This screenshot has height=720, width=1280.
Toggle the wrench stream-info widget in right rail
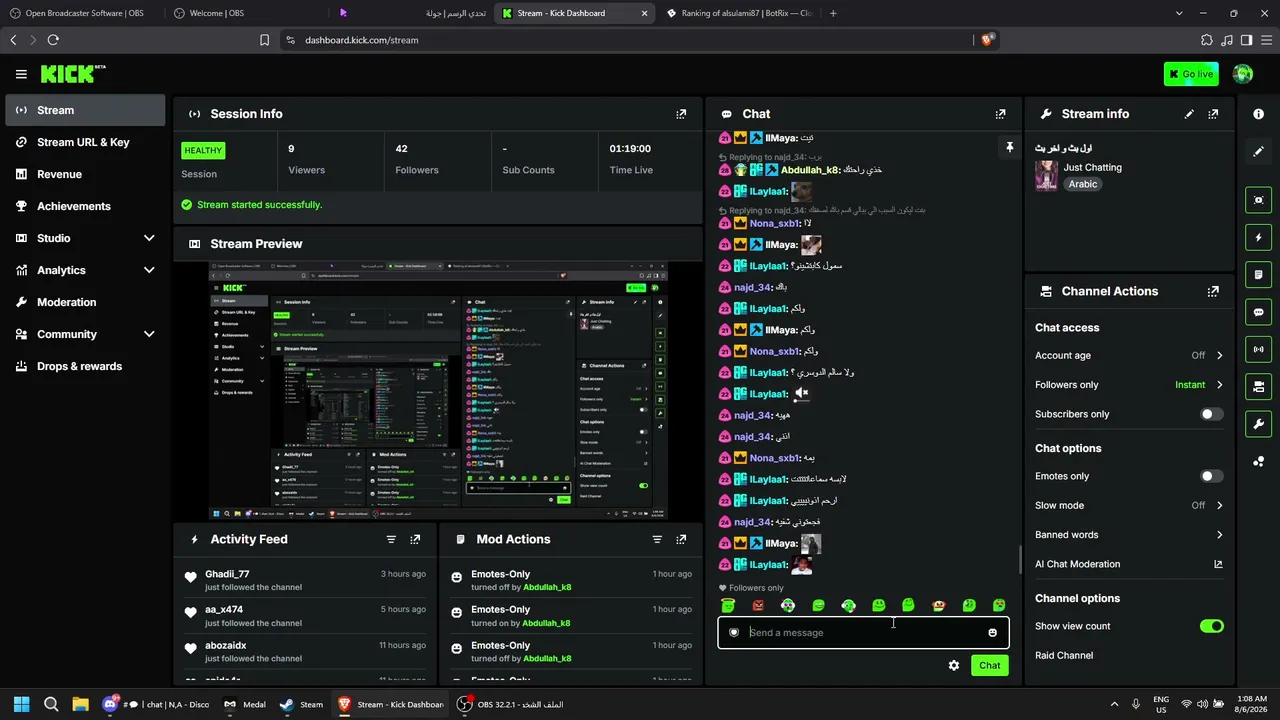(1258, 423)
